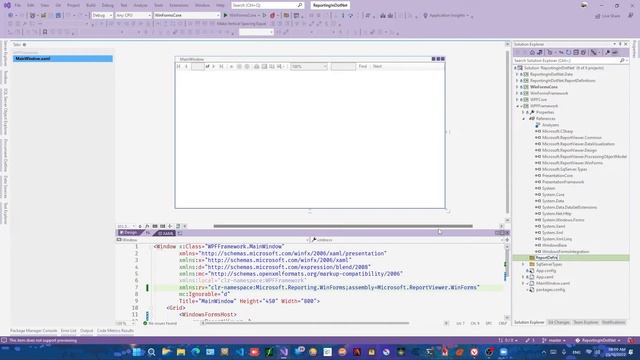The height and width of the screenshot is (360, 640).
Task: Open the Edit menu
Action: [x=31, y=5]
